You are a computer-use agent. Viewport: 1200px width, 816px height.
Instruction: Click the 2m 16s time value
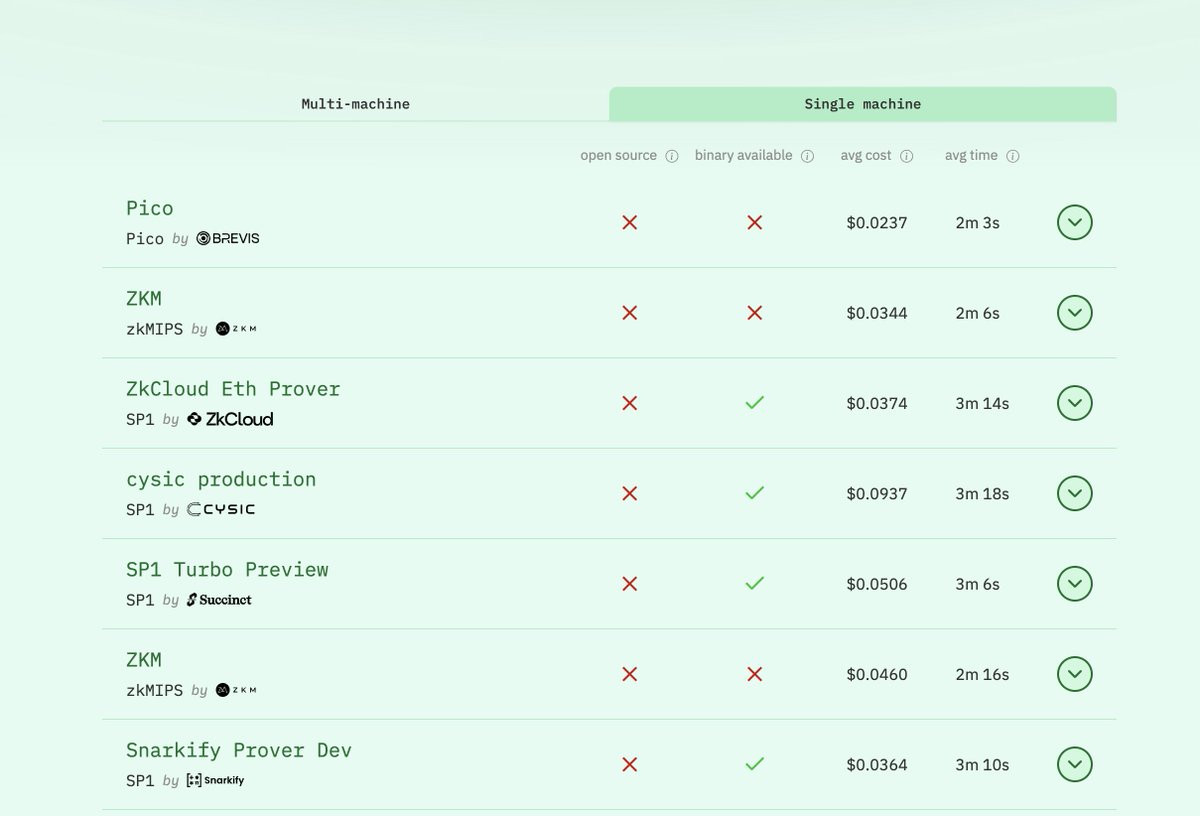[x=982, y=674]
